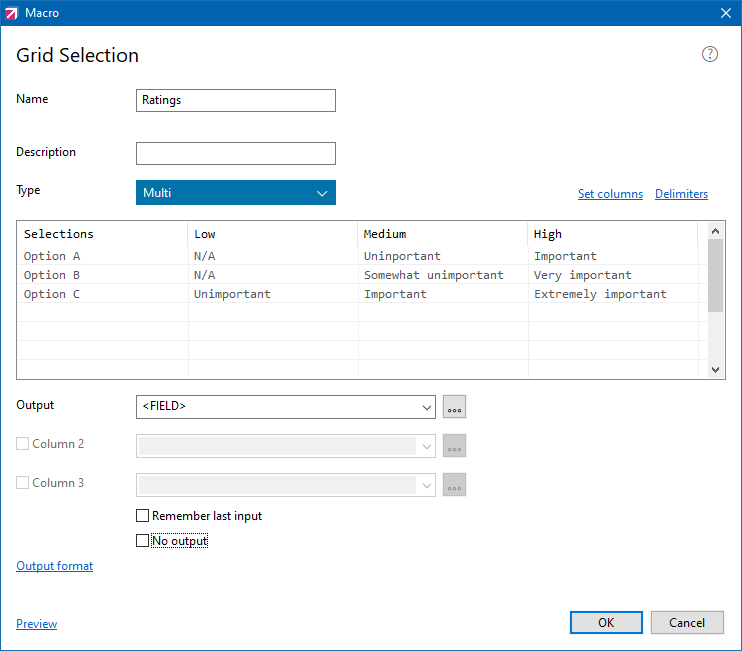Enable the Column 2 checkbox
Screen dimensions: 742x651
23,444
